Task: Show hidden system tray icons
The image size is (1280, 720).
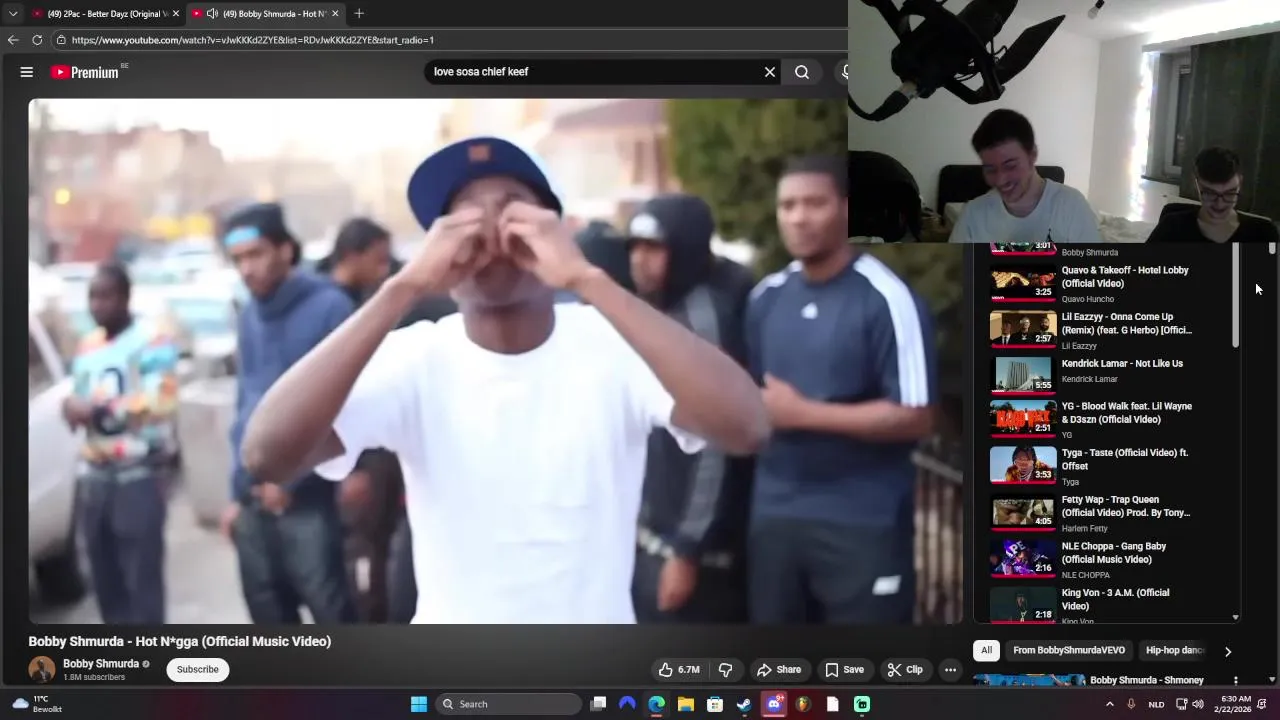Action: pos(1109,704)
